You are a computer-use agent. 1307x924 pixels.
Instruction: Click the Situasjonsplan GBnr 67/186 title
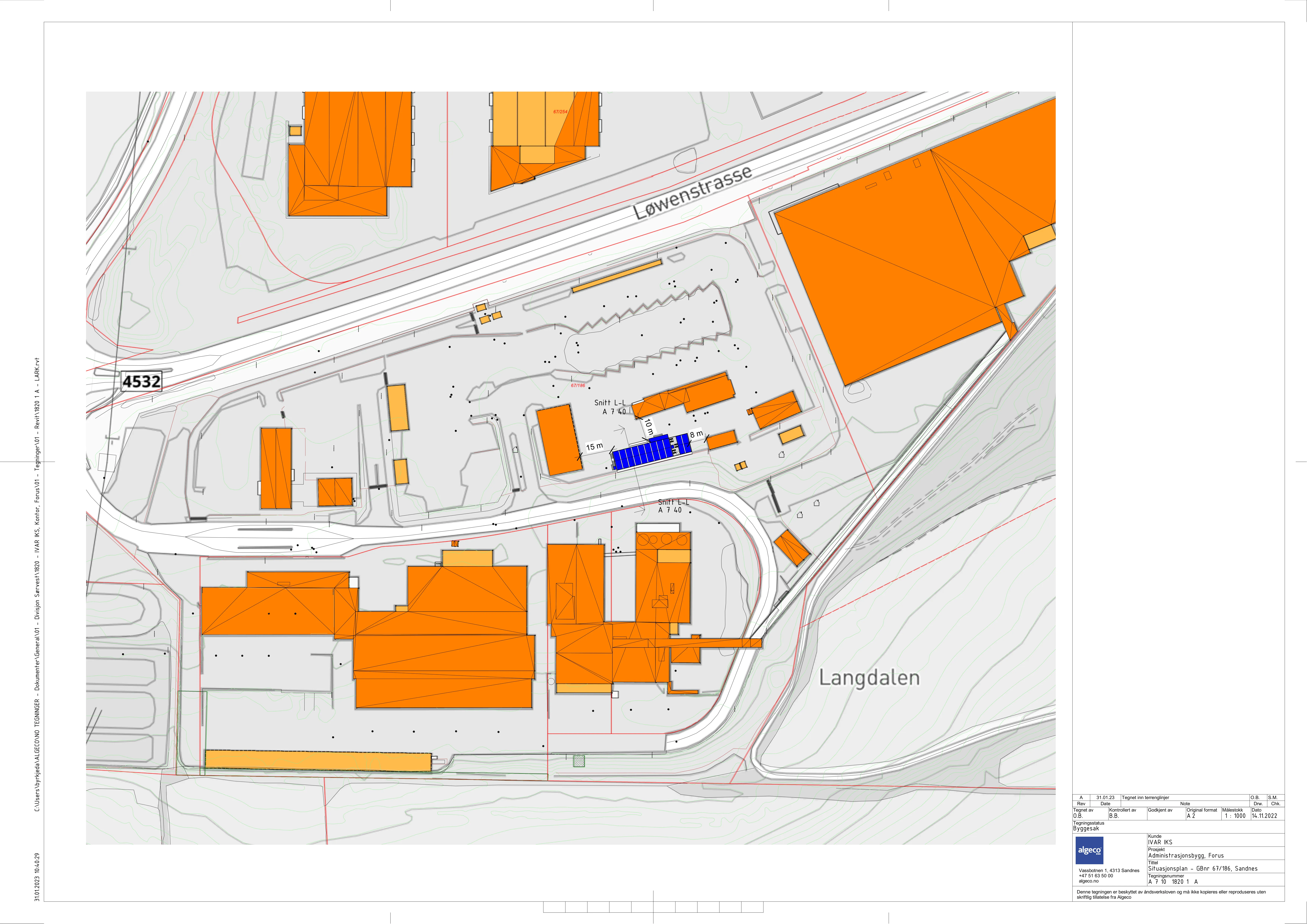1203,868
